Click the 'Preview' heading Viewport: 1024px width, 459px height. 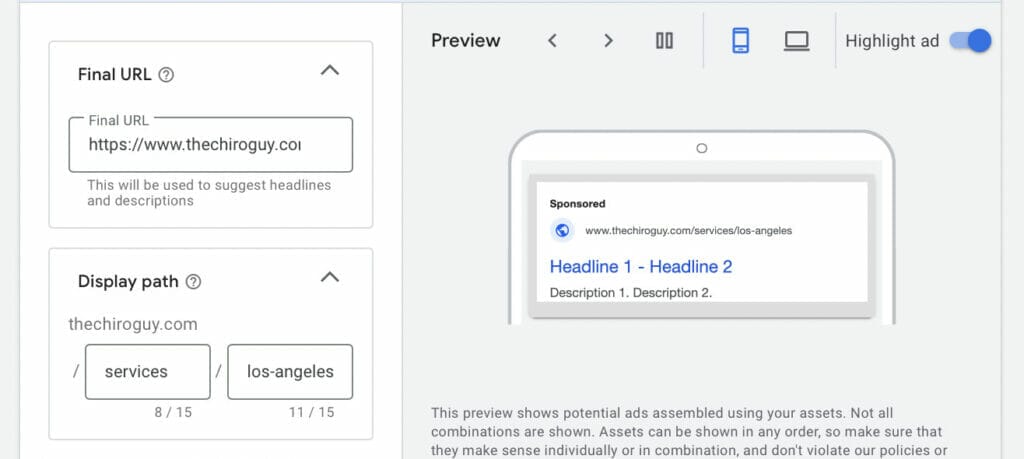click(466, 41)
